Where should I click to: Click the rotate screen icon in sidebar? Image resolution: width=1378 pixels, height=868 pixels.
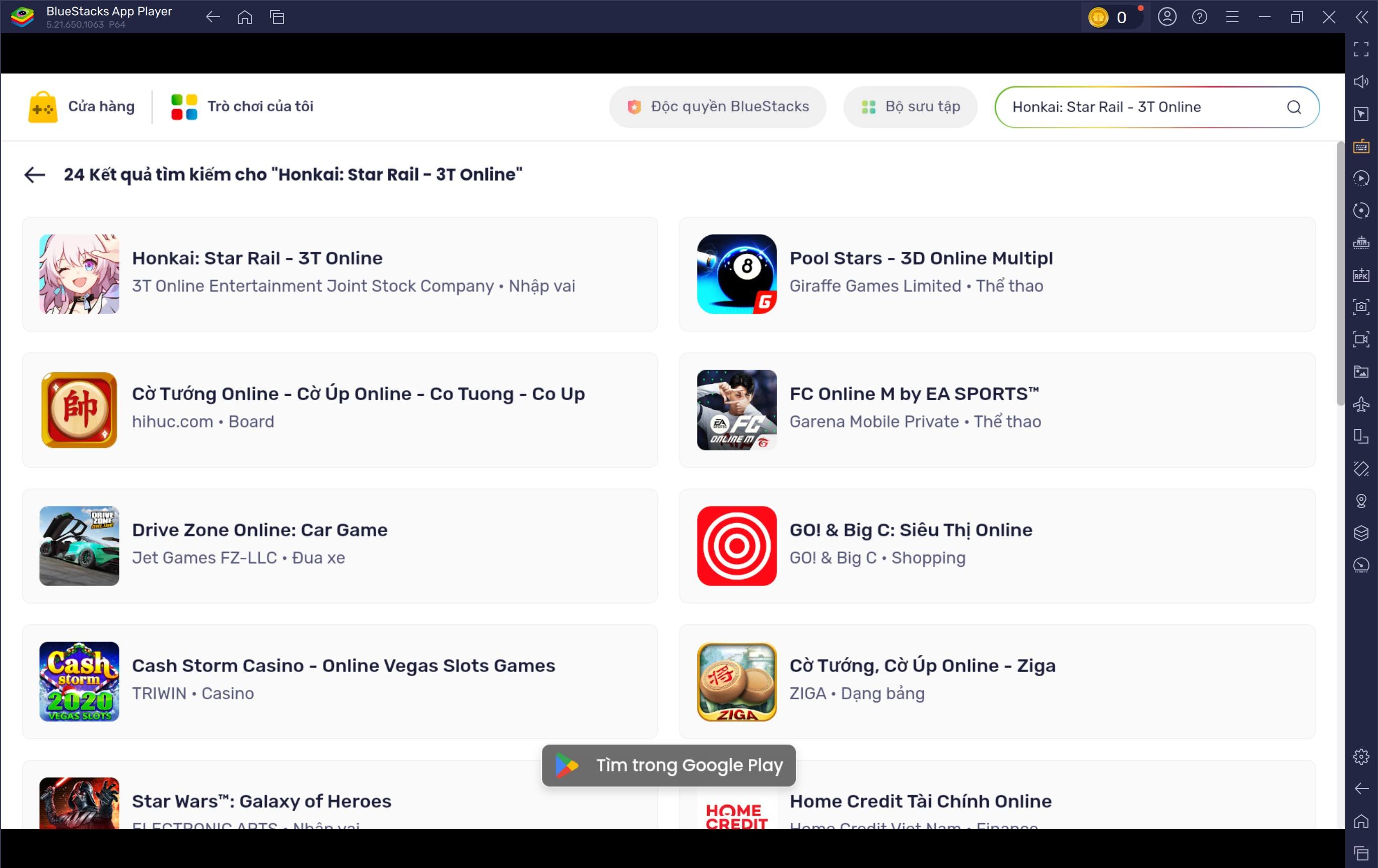(1361, 469)
